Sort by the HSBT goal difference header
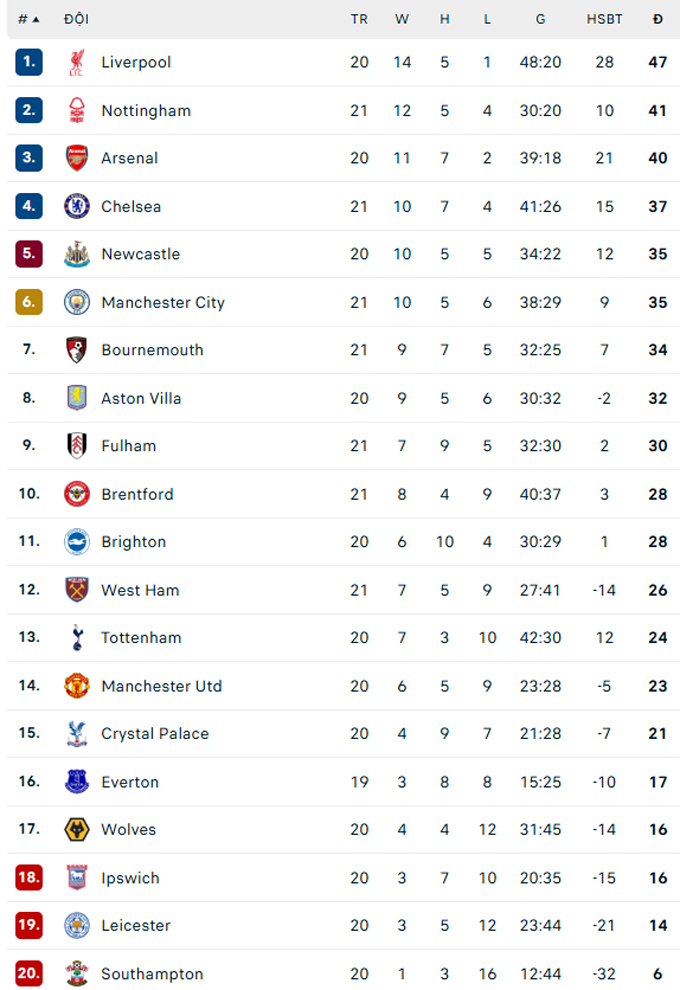This screenshot has height=990, width=680. (604, 20)
